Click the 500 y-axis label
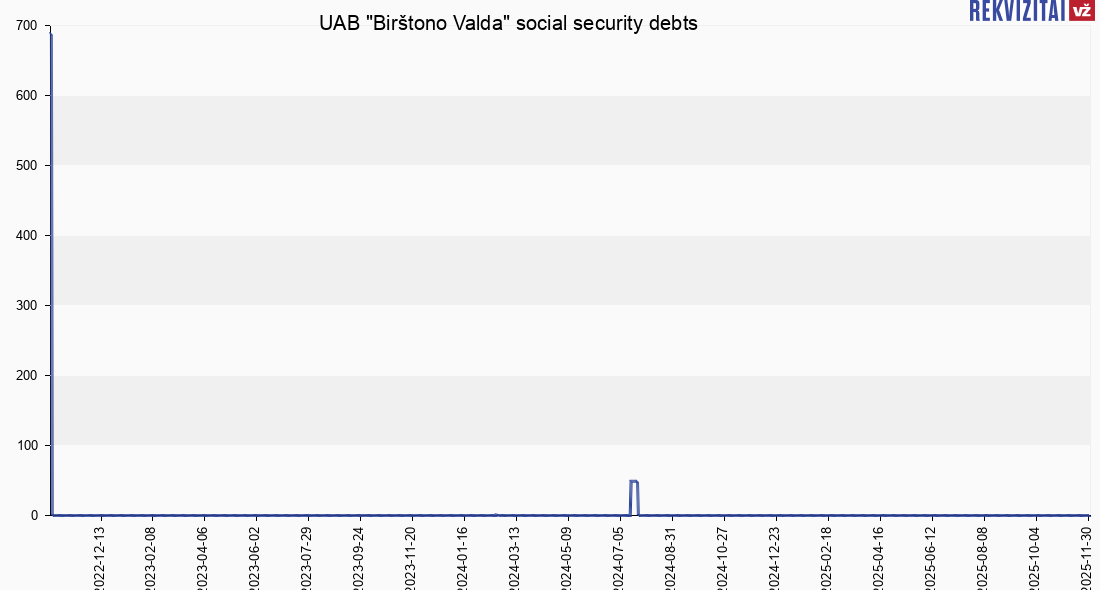This screenshot has width=1100, height=590. pyautogui.click(x=28, y=165)
